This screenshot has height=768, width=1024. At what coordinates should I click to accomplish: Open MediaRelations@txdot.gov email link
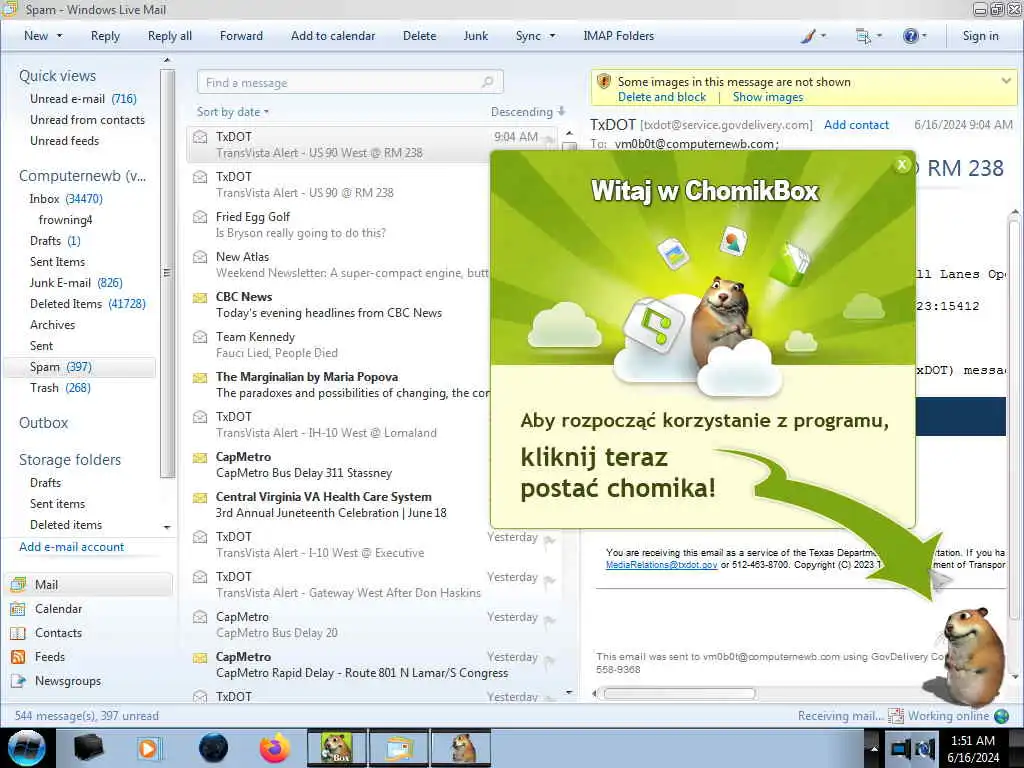pyautogui.click(x=661, y=565)
